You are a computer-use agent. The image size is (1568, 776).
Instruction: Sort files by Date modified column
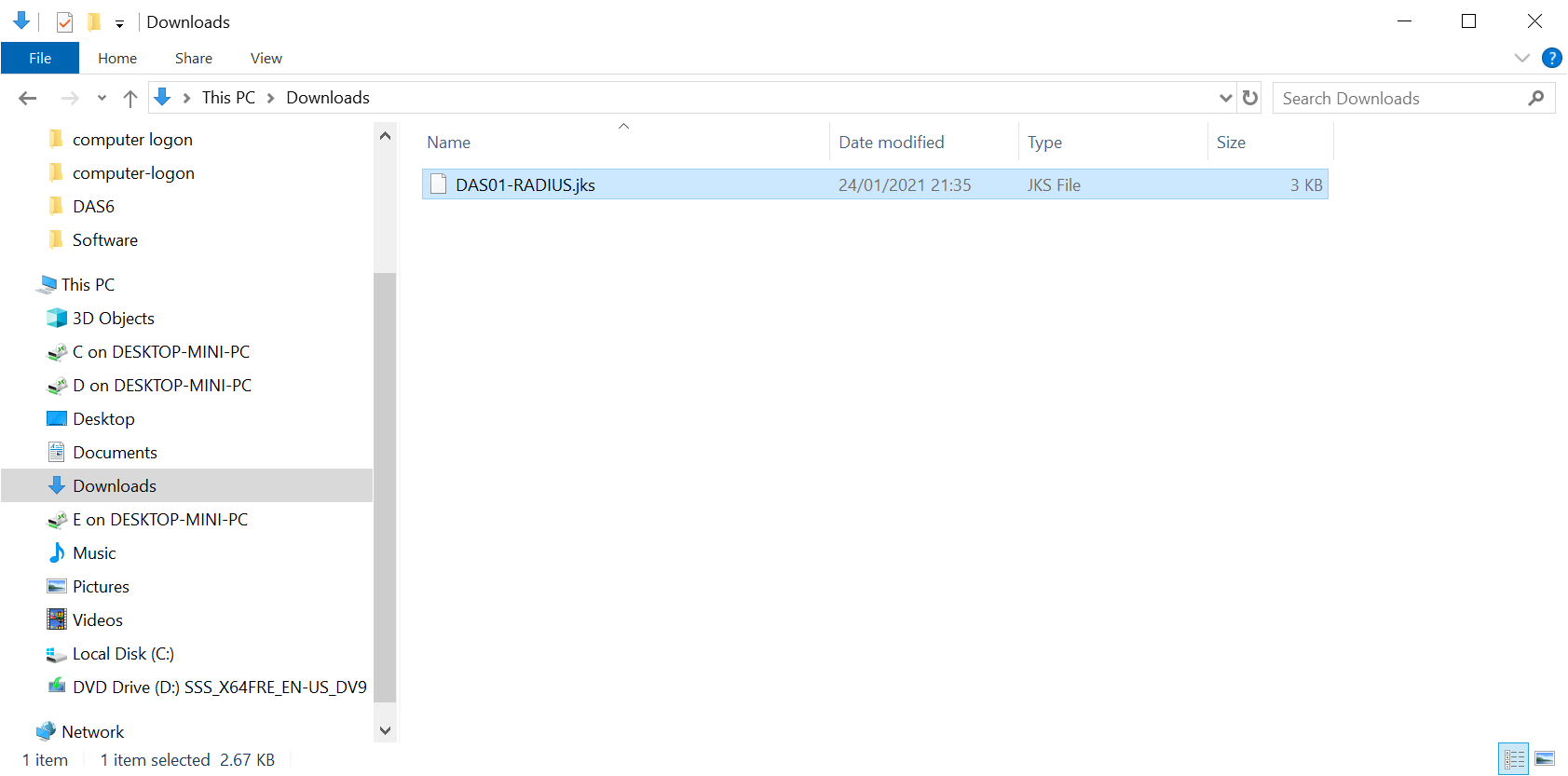(891, 143)
